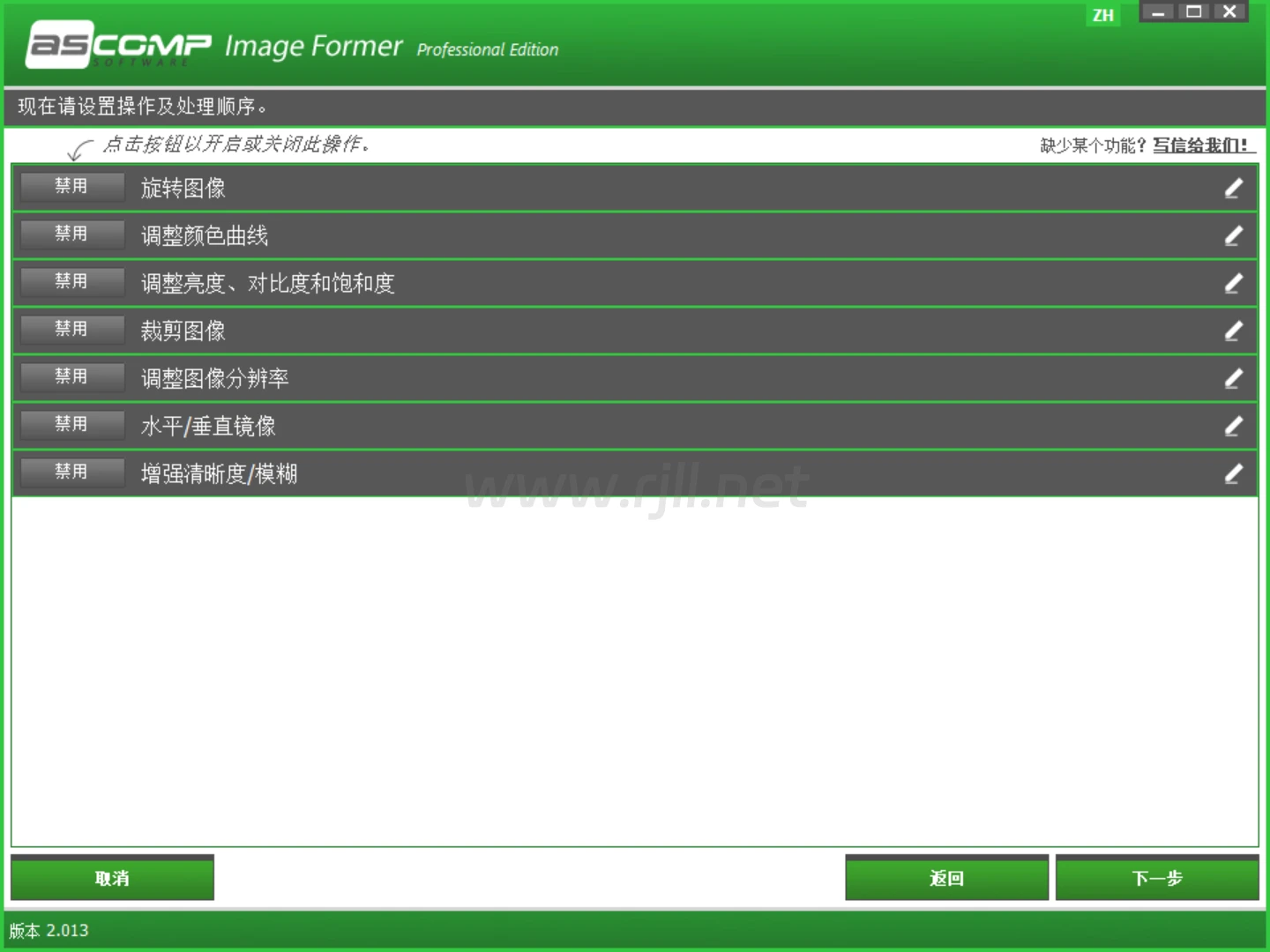Edit the 增强清晰度/模糊 operation
1270x952 pixels.
pyautogui.click(x=1233, y=473)
